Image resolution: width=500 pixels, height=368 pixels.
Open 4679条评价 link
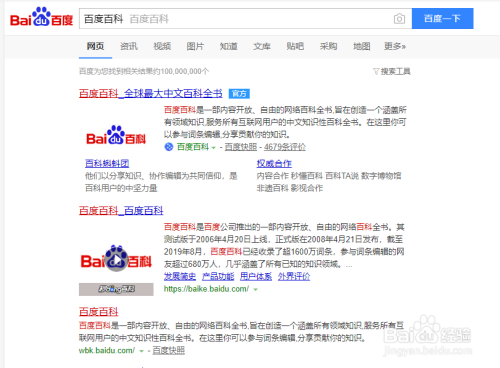pos(285,147)
